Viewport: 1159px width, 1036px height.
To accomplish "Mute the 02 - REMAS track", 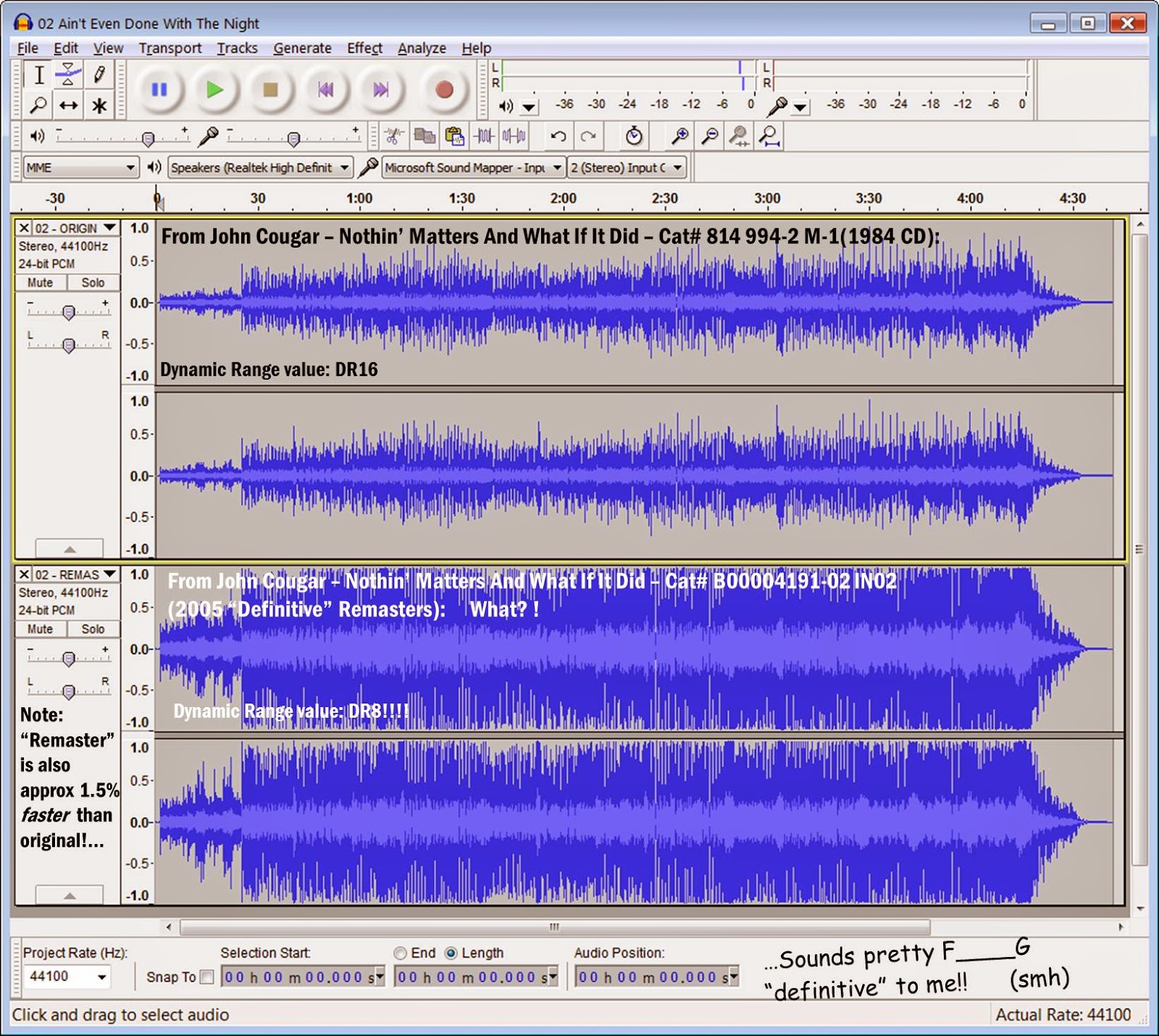I will 41,629.
